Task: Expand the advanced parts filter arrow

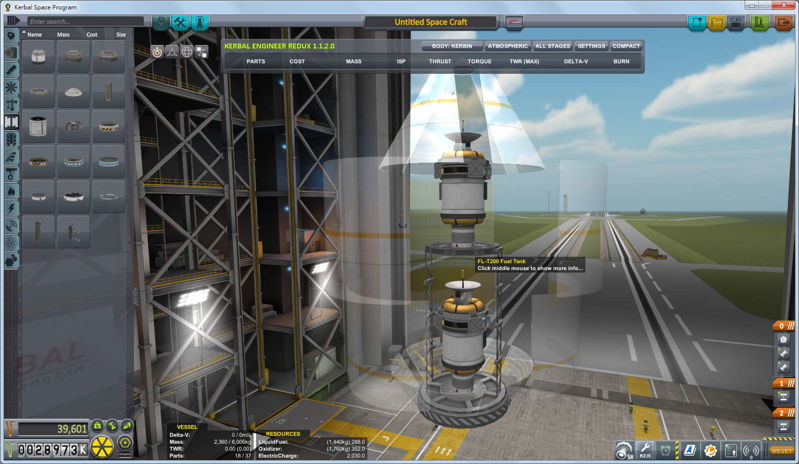Action: pos(12,20)
